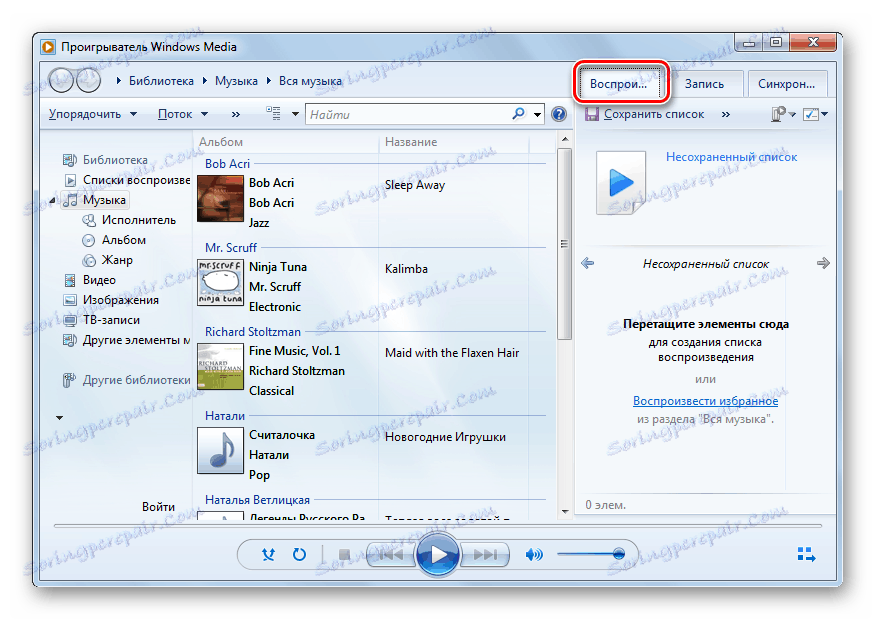Viewport: 876px width, 620px height.
Task: Open the Воспроизведение tab
Action: 619,84
